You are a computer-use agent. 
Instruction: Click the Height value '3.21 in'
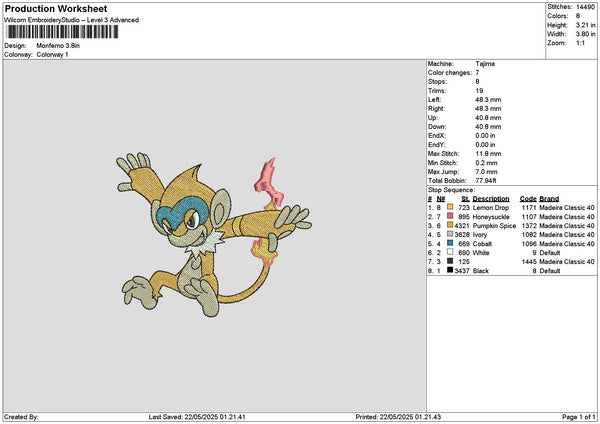point(585,25)
